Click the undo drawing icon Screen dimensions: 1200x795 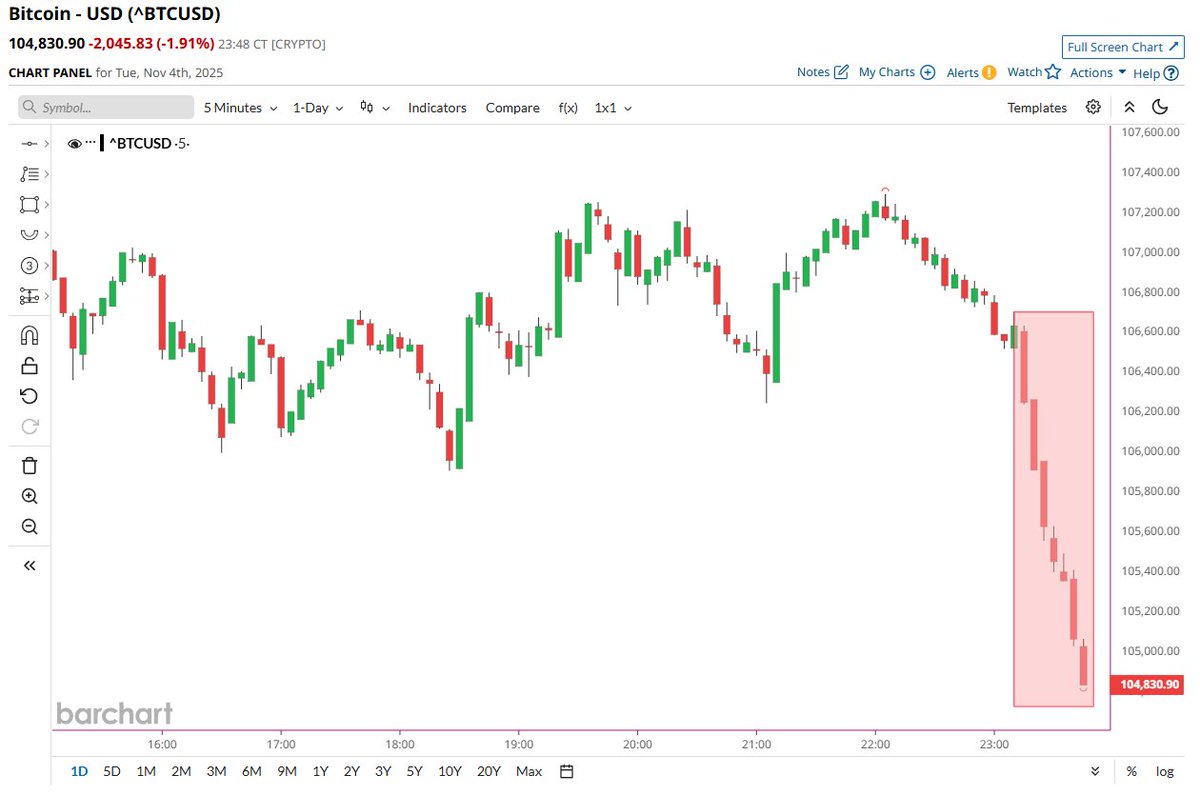click(x=29, y=396)
